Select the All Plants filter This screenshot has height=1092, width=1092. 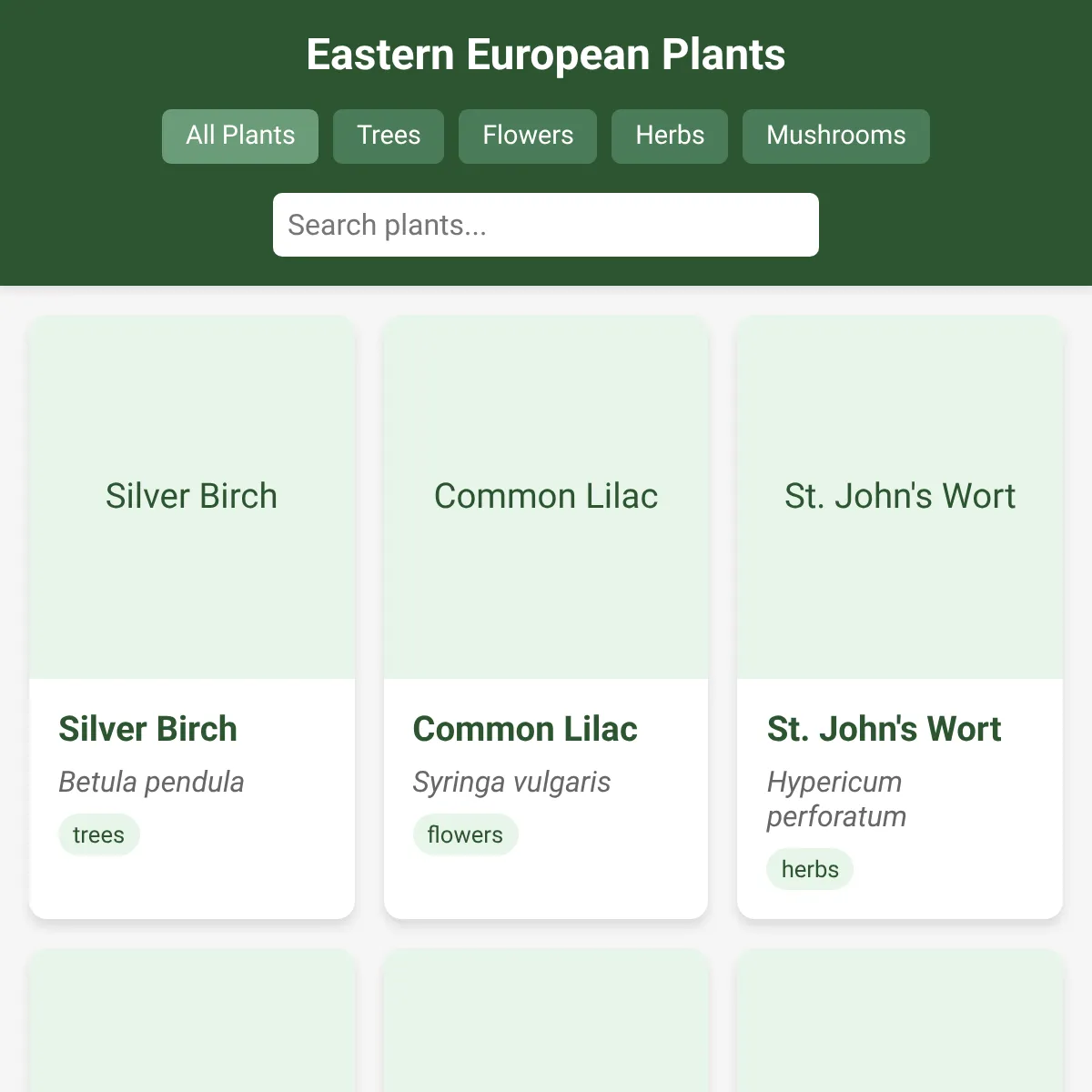click(x=240, y=136)
